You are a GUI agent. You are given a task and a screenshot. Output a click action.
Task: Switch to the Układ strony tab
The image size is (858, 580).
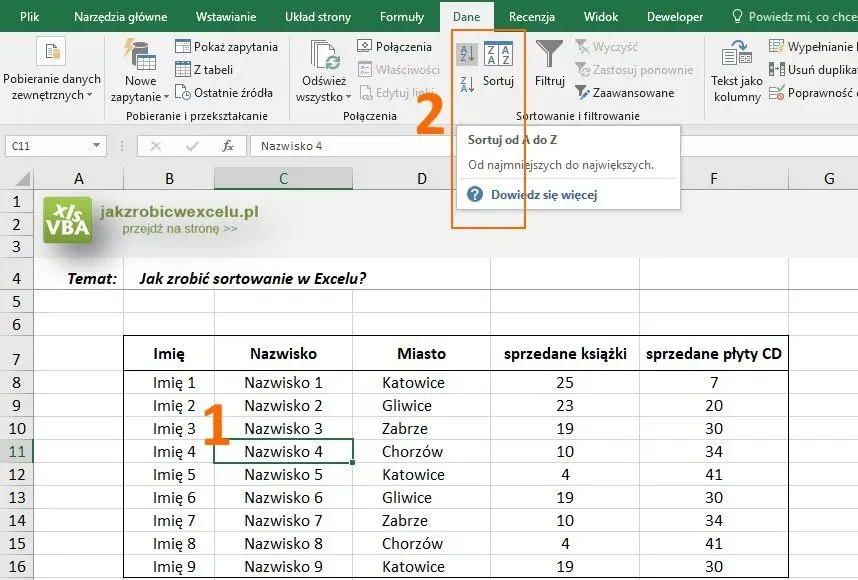click(x=317, y=16)
